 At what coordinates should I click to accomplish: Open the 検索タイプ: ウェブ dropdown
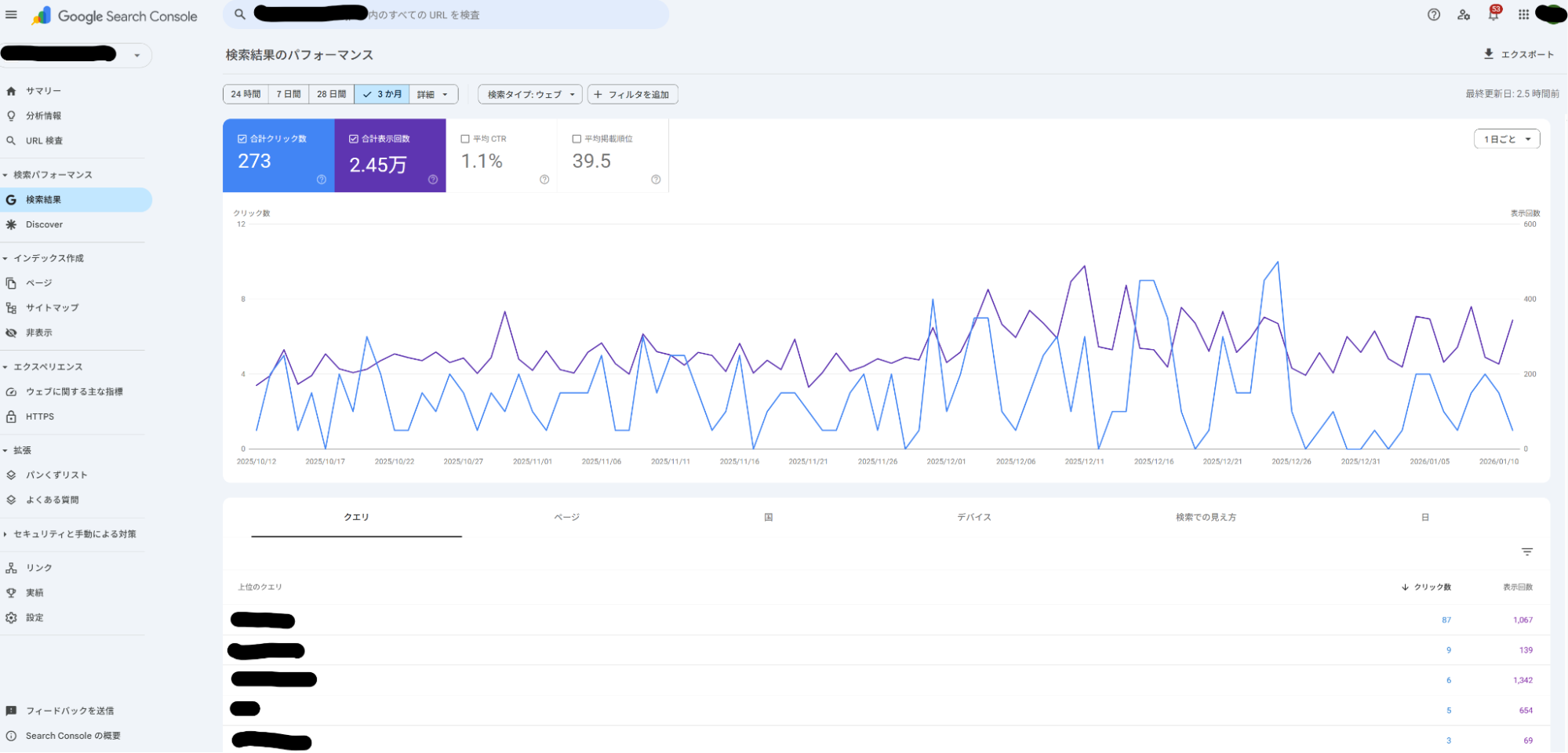530,94
